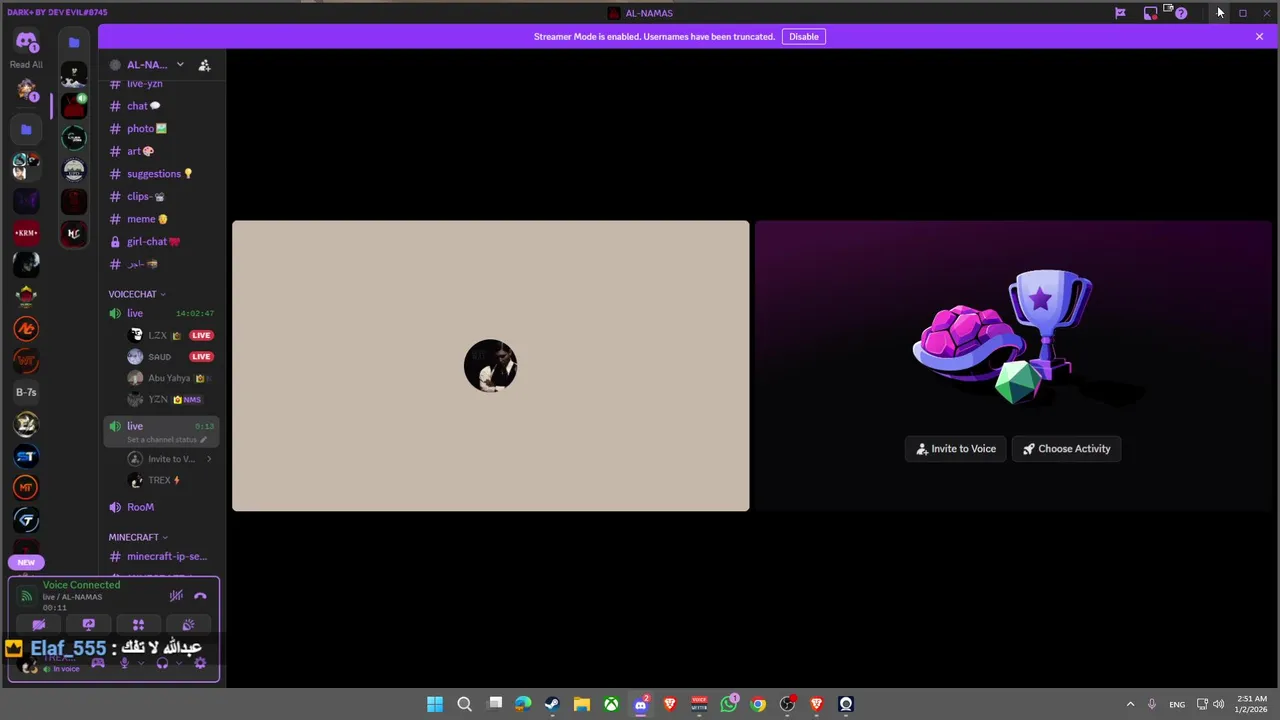The width and height of the screenshot is (1280, 720).
Task: Click Invite to Voice row in sidebar
Action: [173, 459]
